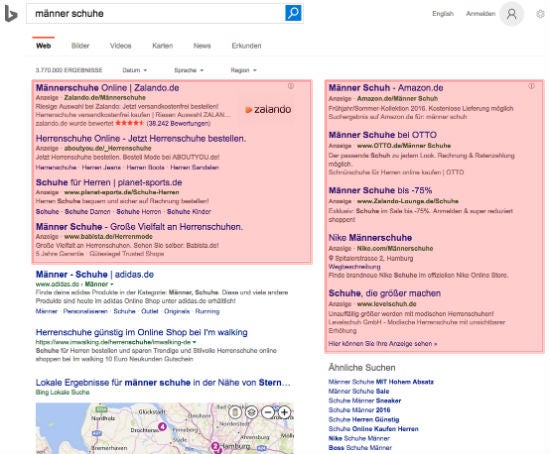Open related search Nike Schuhe Männer
Screen dimensions: 550x454
359,439
